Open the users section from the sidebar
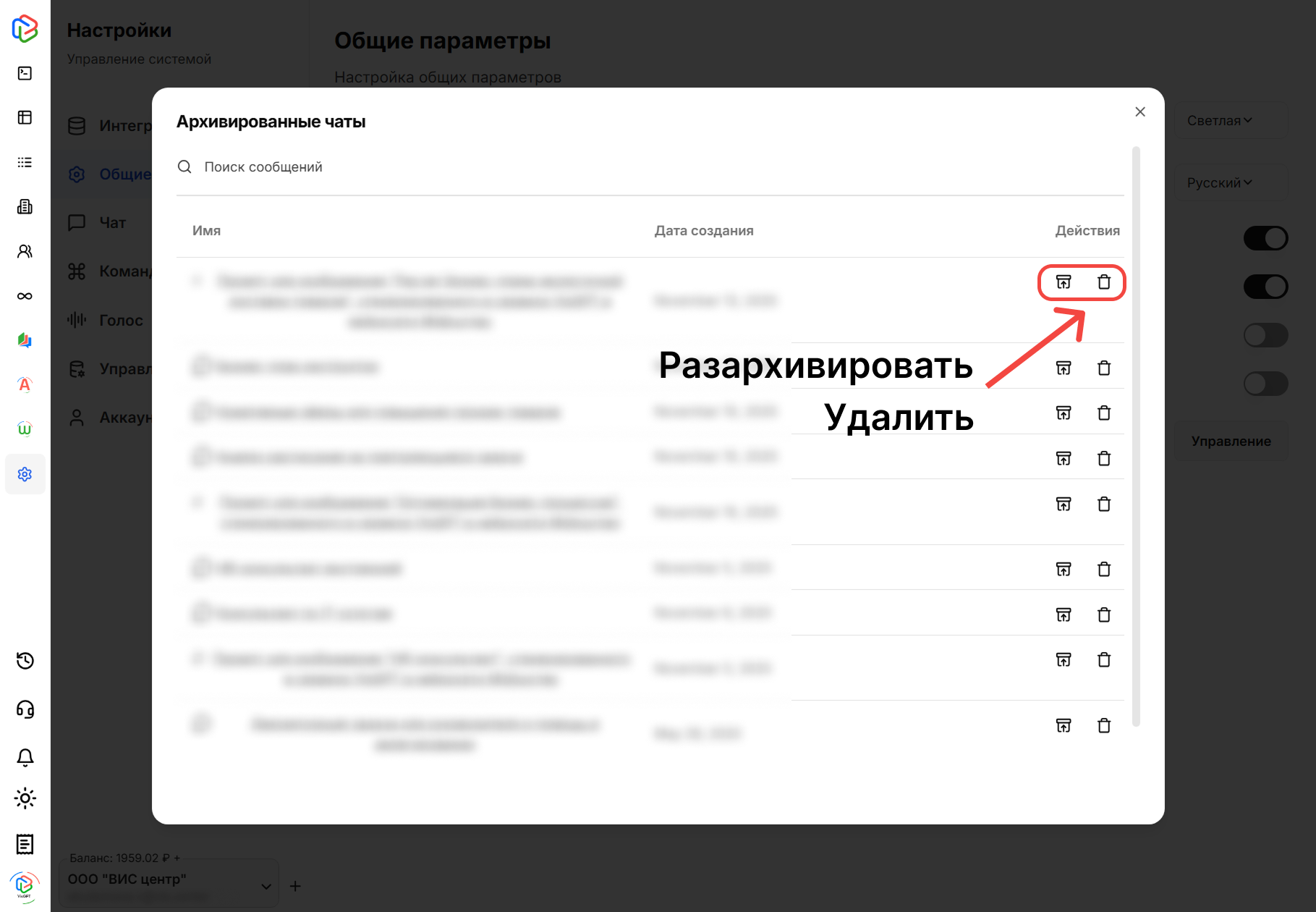1316x912 pixels. (25, 251)
